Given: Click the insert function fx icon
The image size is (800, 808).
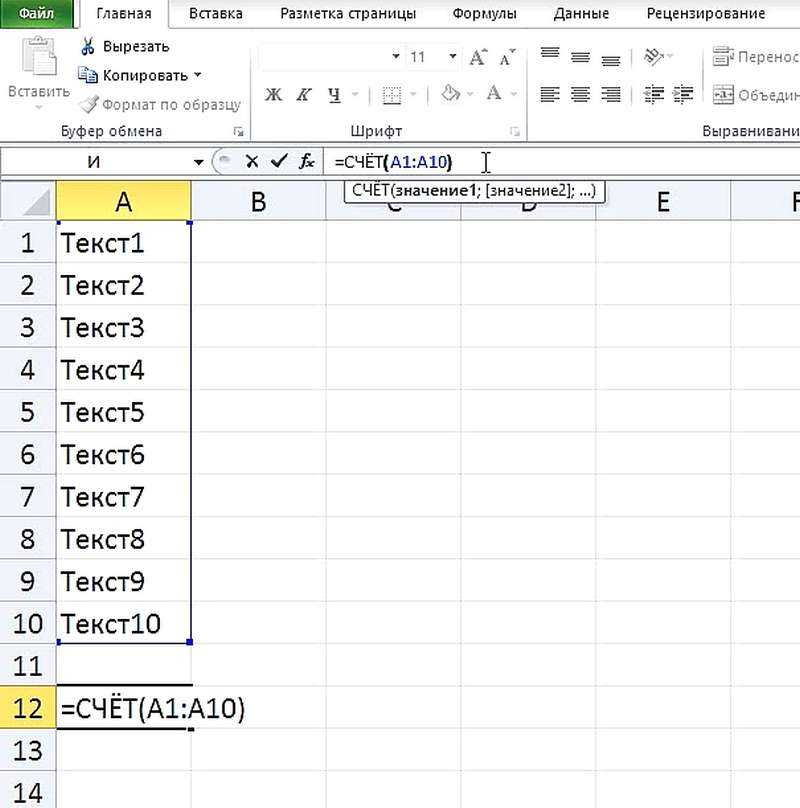Looking at the screenshot, I should (307, 162).
